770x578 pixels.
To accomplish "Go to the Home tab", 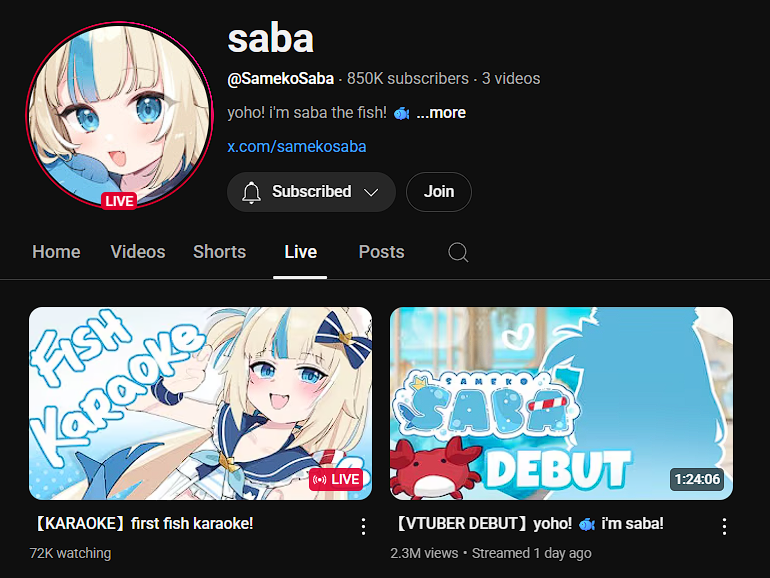I will 56,252.
